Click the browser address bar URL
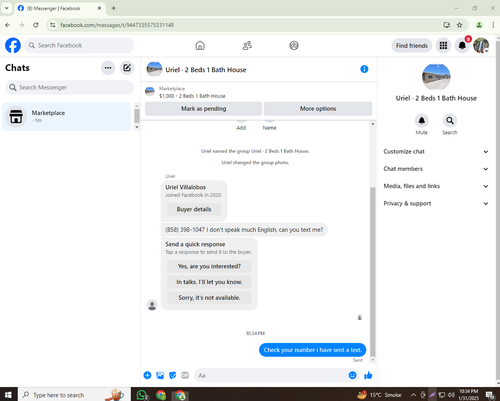 point(117,25)
